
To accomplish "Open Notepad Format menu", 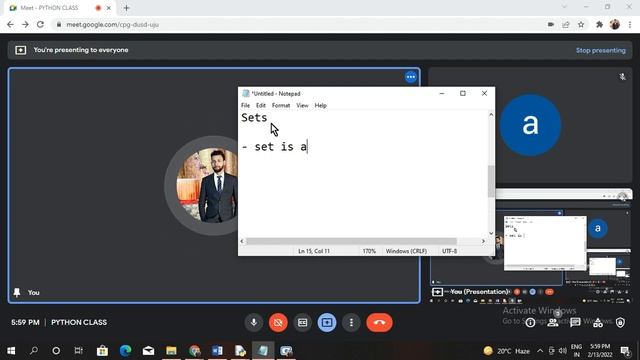I will pos(281,105).
